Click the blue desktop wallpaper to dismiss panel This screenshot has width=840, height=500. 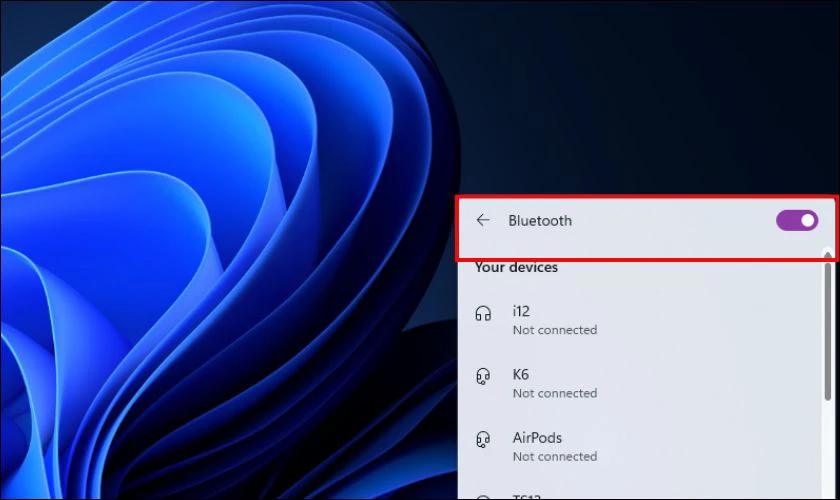pos(200,250)
